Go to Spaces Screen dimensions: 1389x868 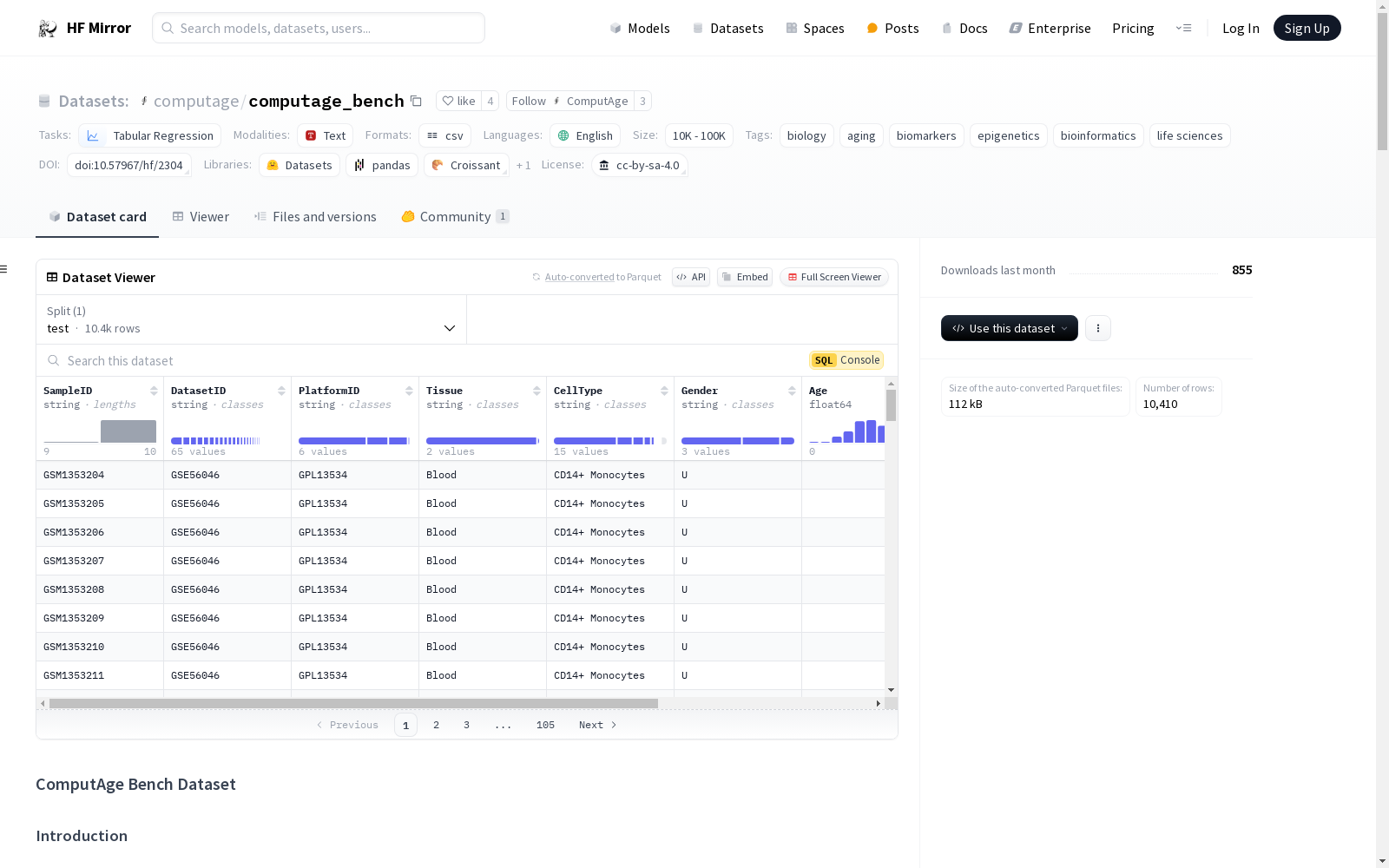pos(815,28)
